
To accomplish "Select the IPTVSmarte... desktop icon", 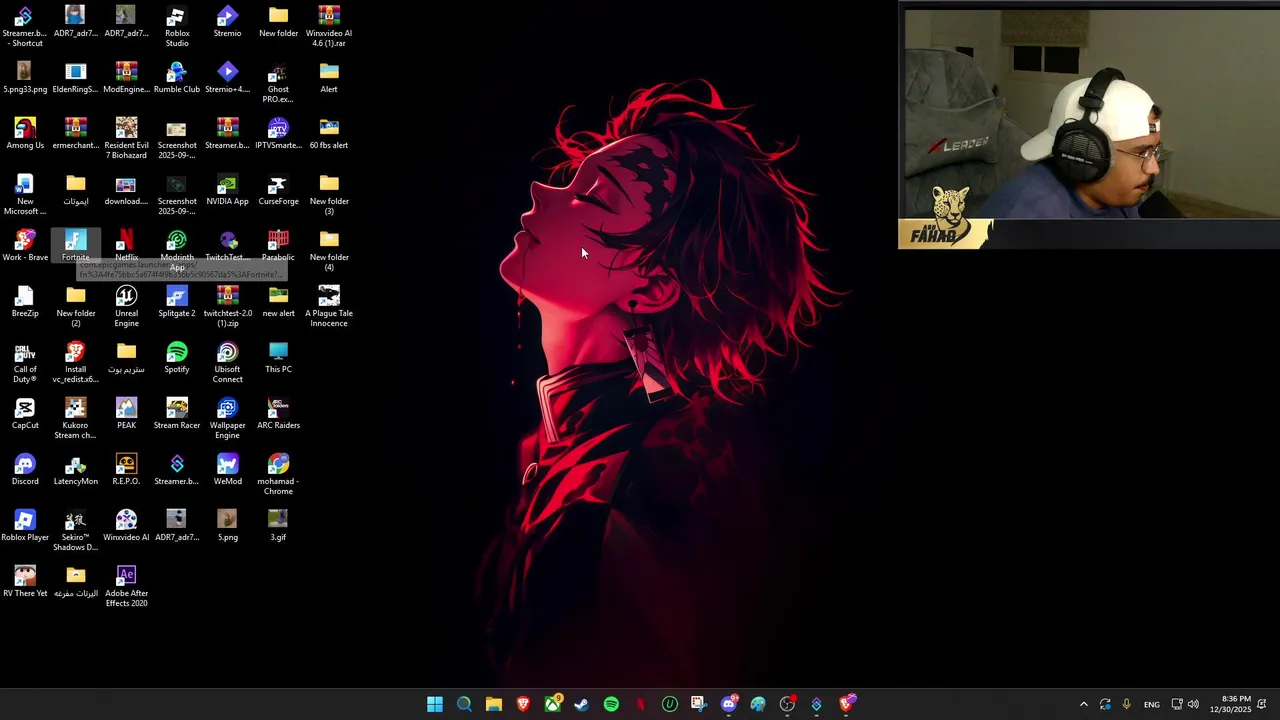I will 278,134.
